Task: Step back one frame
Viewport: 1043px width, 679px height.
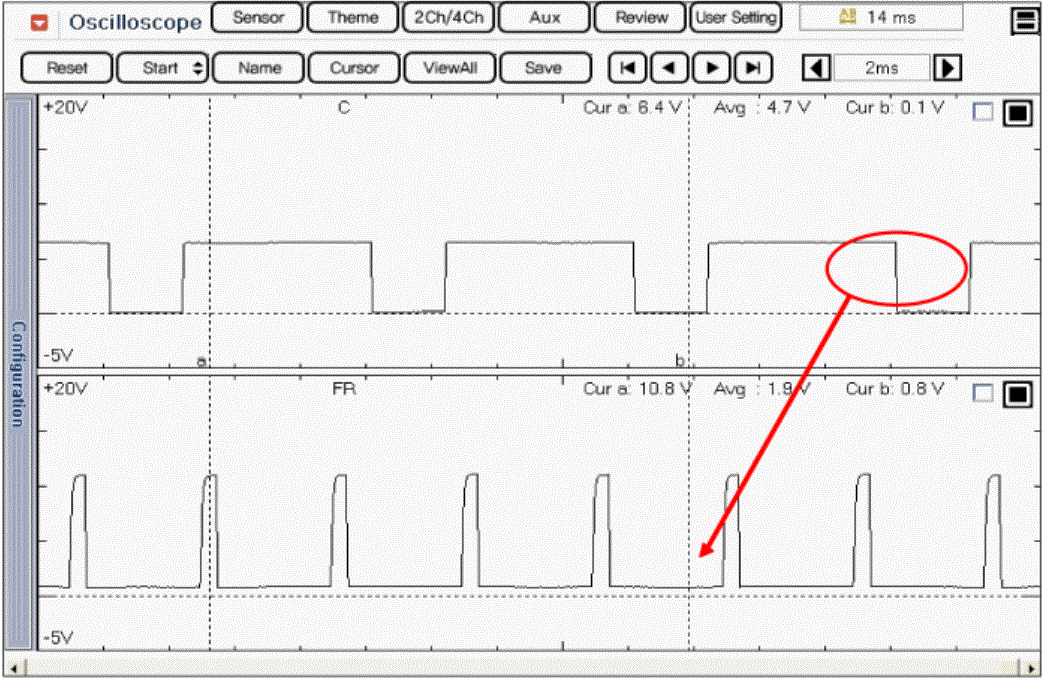Action: click(x=670, y=68)
